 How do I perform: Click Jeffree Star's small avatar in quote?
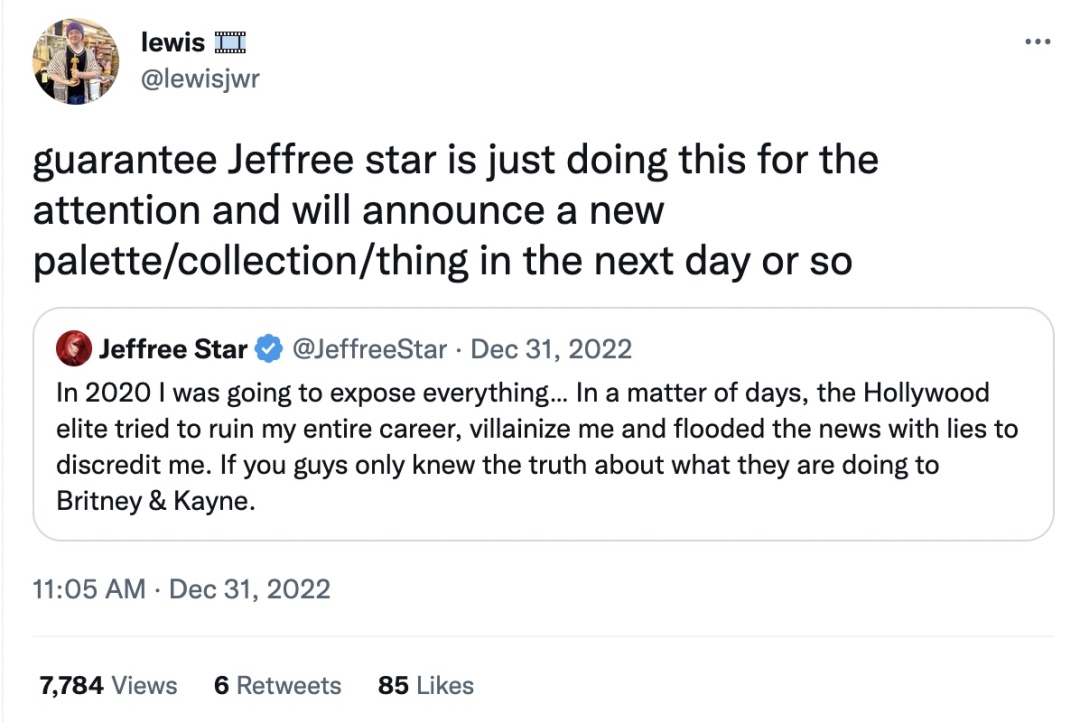point(75,349)
